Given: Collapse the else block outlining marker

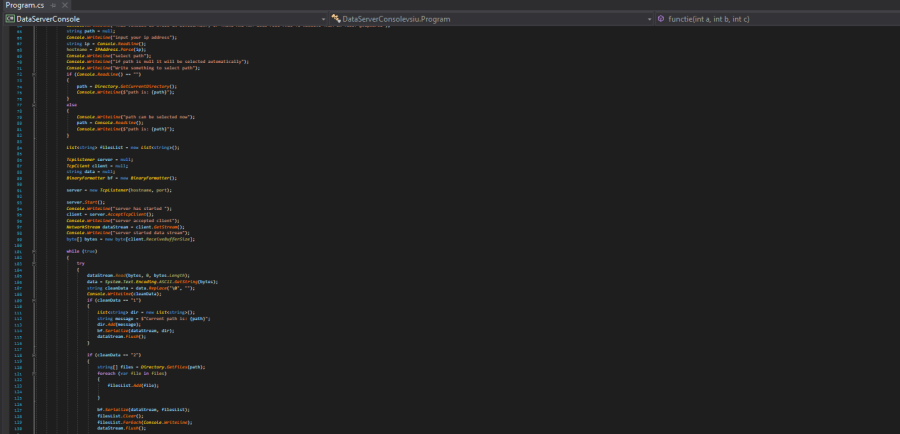Looking at the screenshot, I should 34,104.
